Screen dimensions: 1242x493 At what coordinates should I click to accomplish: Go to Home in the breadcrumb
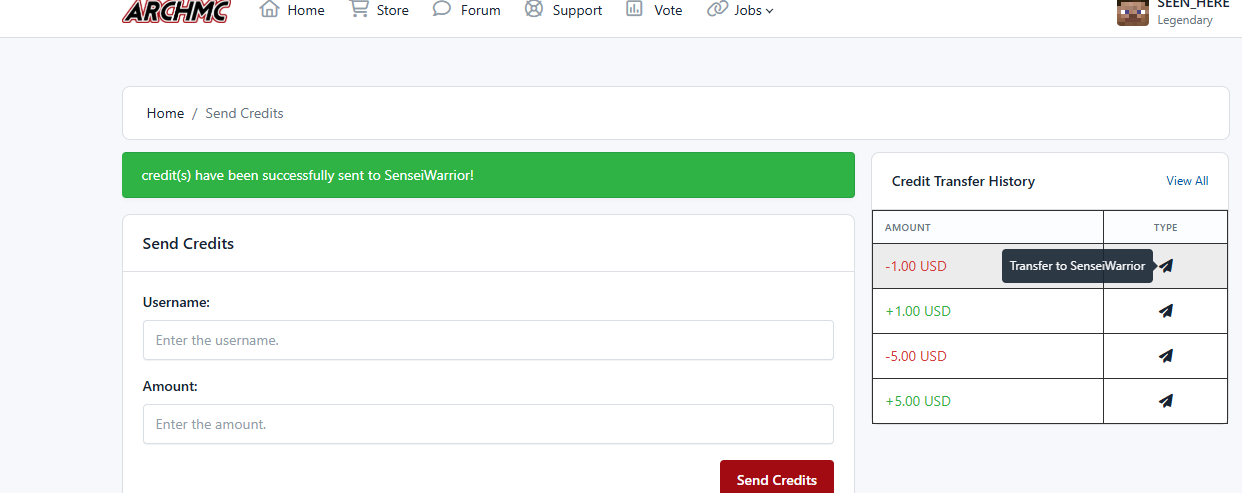coord(165,113)
